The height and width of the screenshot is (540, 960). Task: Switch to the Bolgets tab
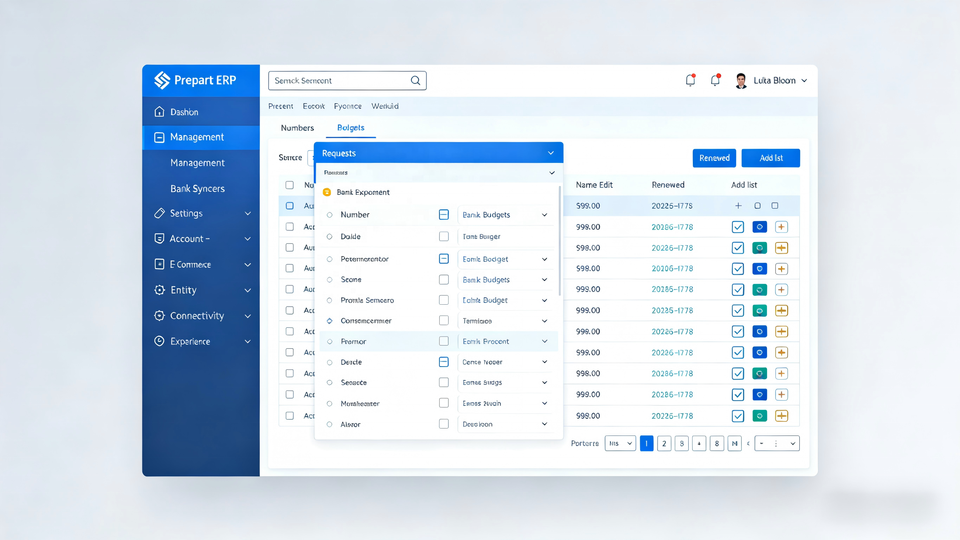pos(351,128)
